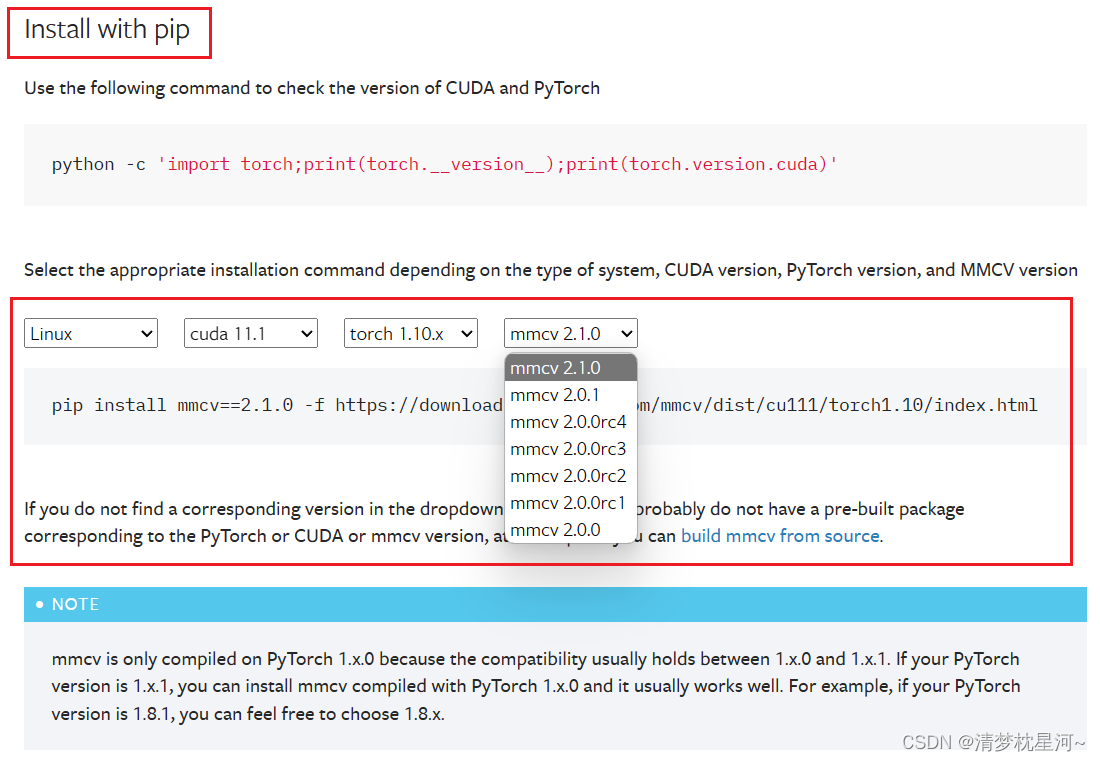Click the pip install mmcv==2.1.0 command
Screen dimensions: 1100x761
pyautogui.click(x=544, y=405)
